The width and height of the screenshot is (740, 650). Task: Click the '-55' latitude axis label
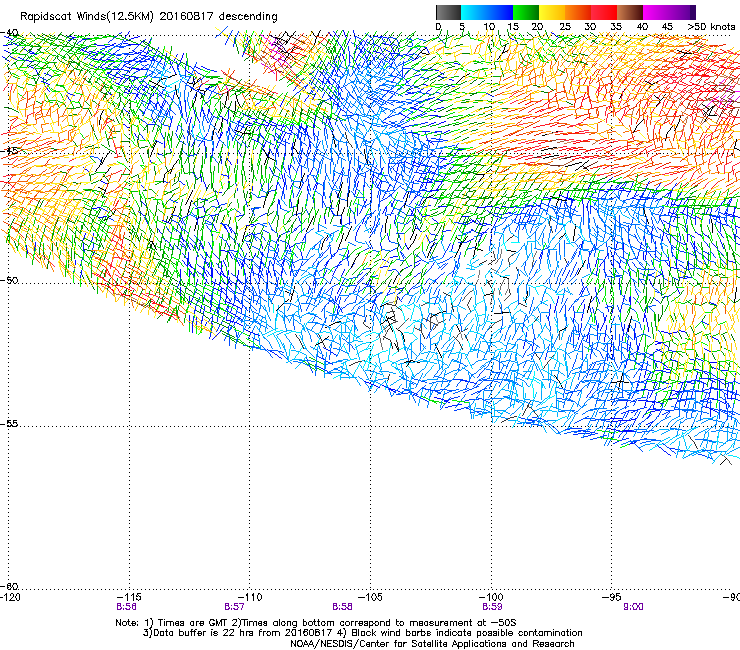[x=10, y=424]
